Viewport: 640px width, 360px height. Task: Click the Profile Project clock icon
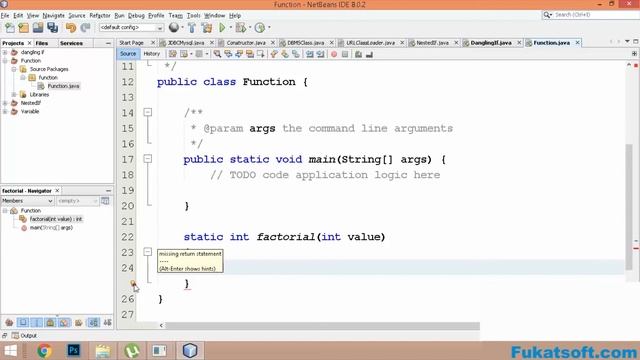pos(260,28)
